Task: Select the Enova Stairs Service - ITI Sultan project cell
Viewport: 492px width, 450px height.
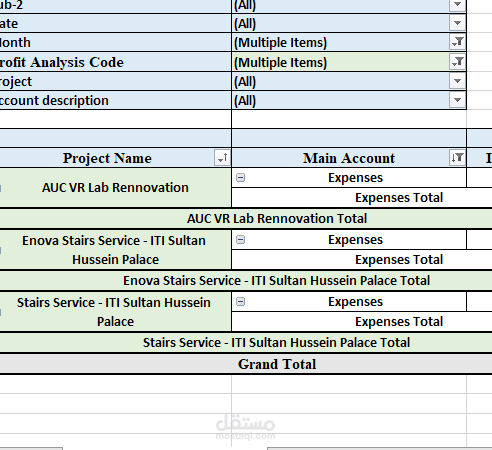Action: pyautogui.click(x=115, y=250)
